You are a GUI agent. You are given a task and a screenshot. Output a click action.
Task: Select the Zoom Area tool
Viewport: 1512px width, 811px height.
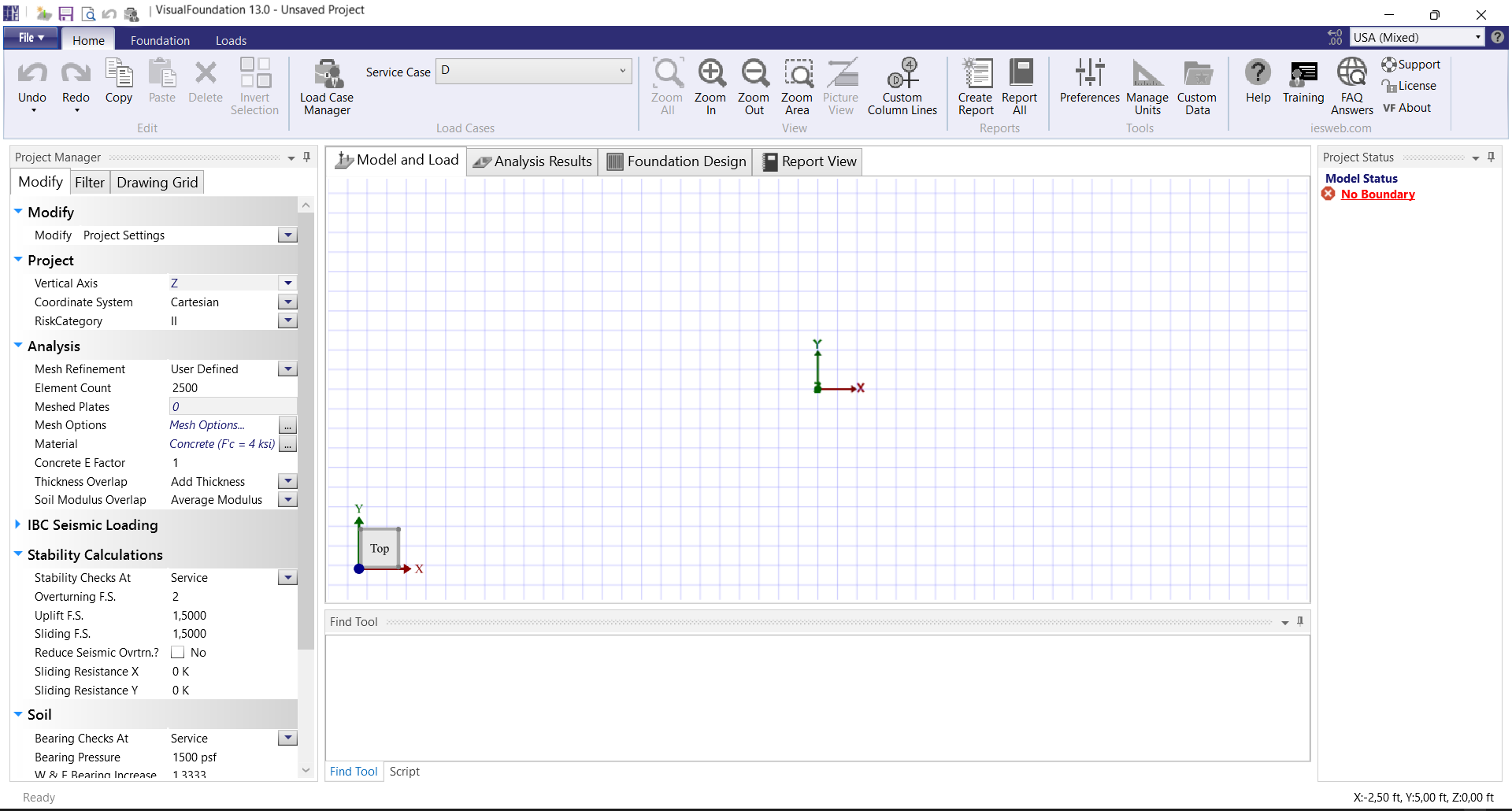coord(797,87)
